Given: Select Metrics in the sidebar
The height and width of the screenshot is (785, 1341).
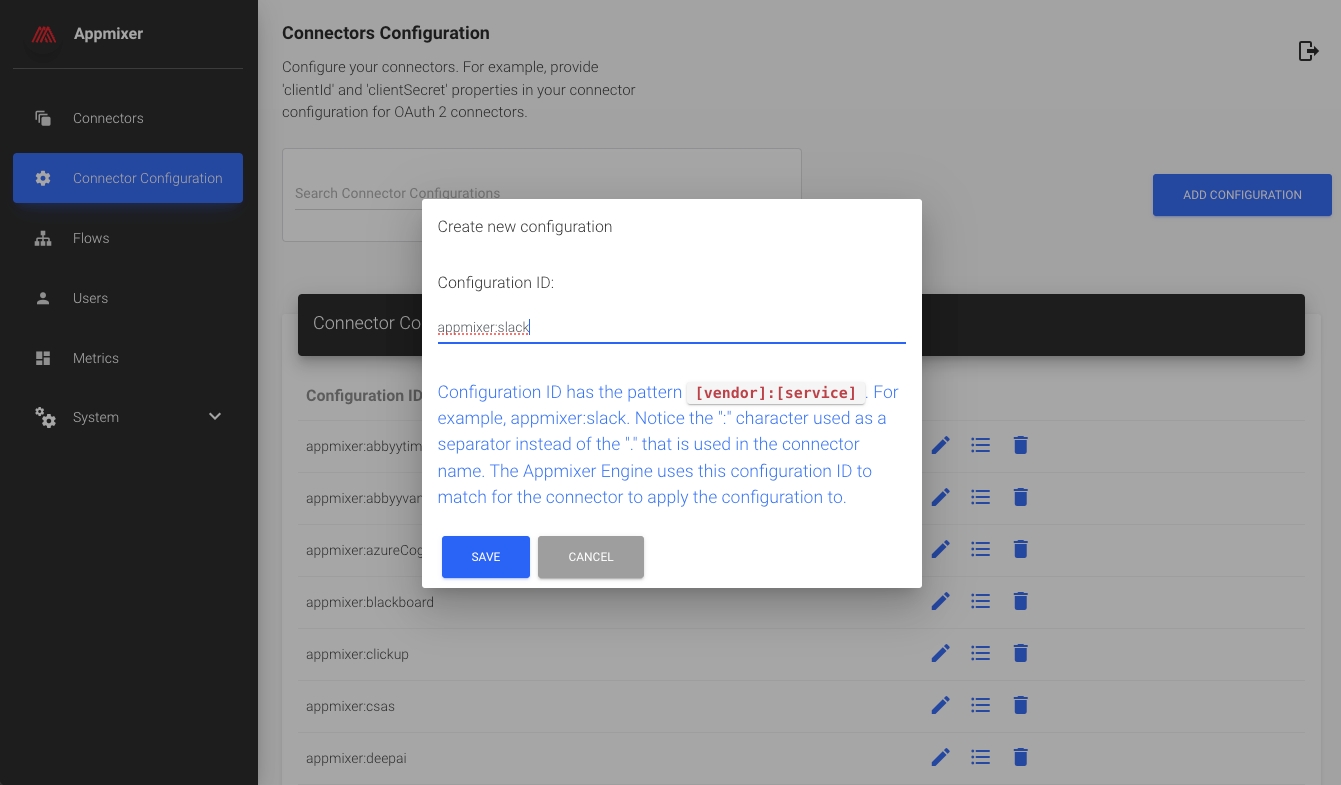Looking at the screenshot, I should pos(96,358).
